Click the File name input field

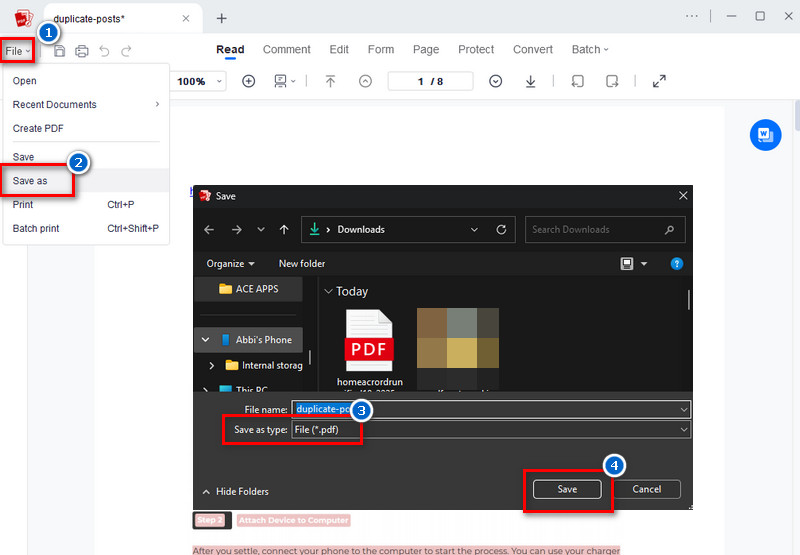500,409
